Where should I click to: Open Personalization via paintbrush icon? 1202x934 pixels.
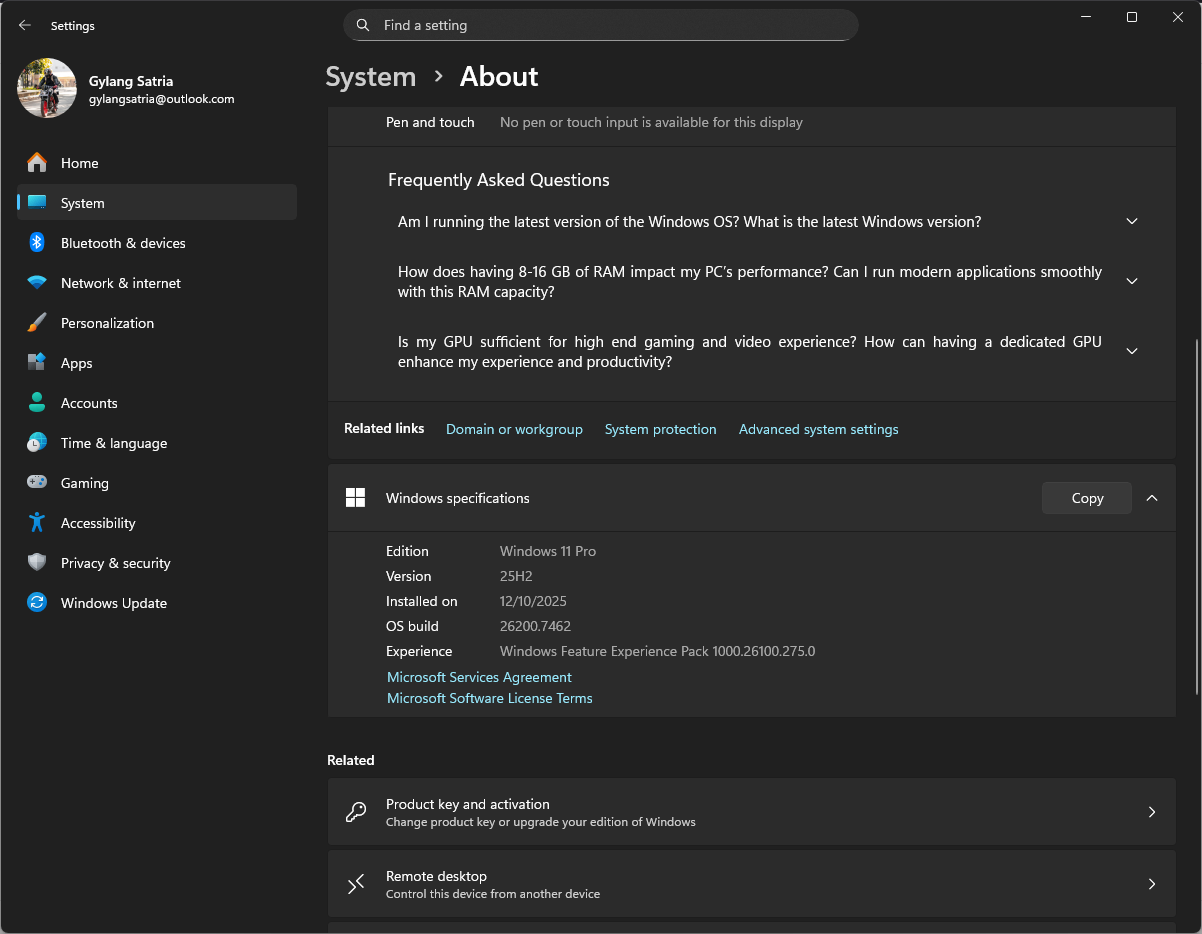pos(37,323)
